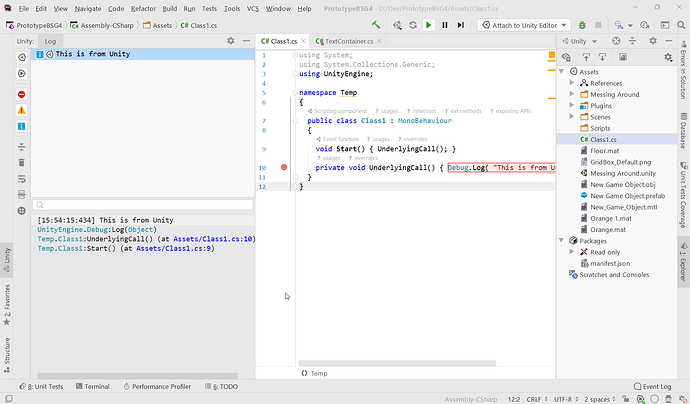The height and width of the screenshot is (404, 690).
Task: Switch to the TextContainer.cs tab
Action: [349, 40]
